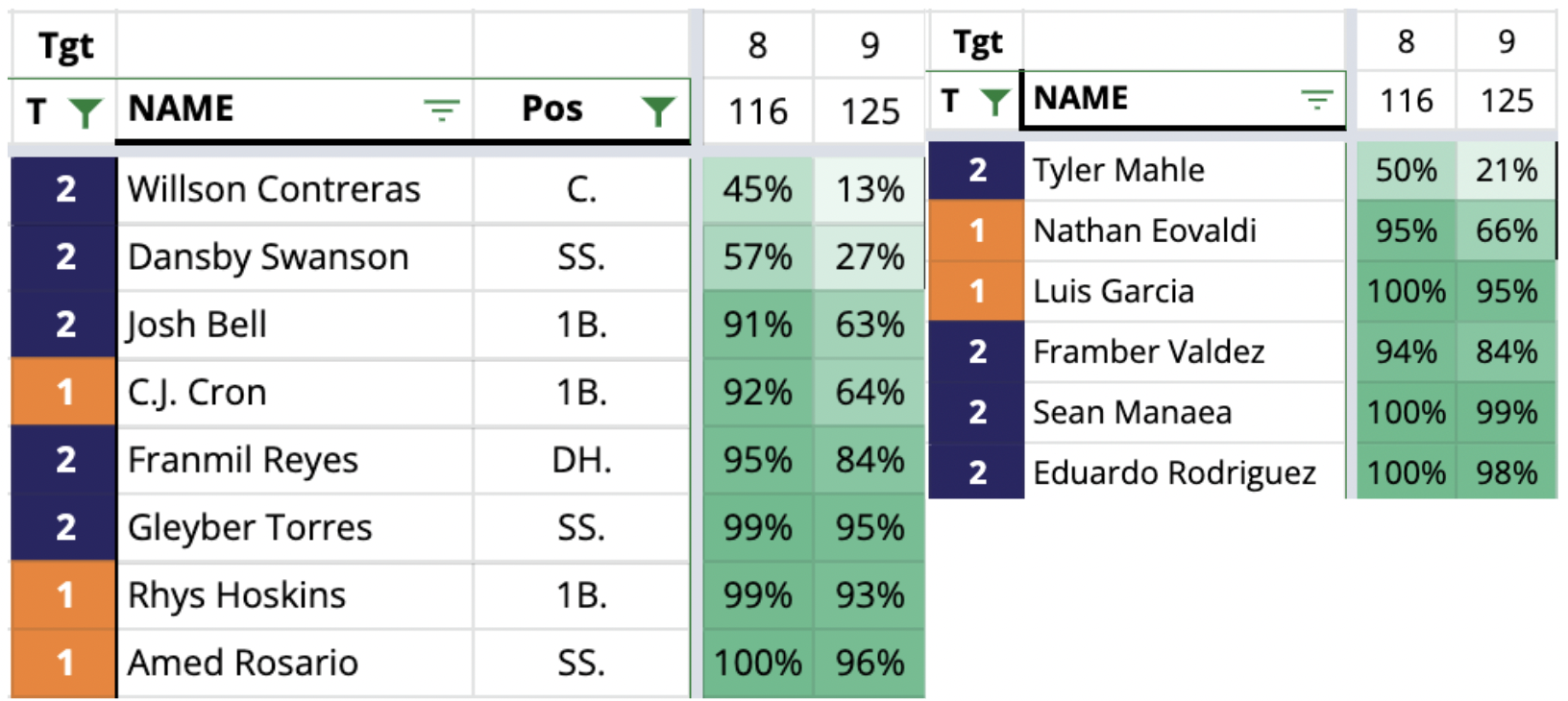Open the Pos column filter icon
Image resolution: width=1568 pixels, height=701 pixels.
coord(658,111)
